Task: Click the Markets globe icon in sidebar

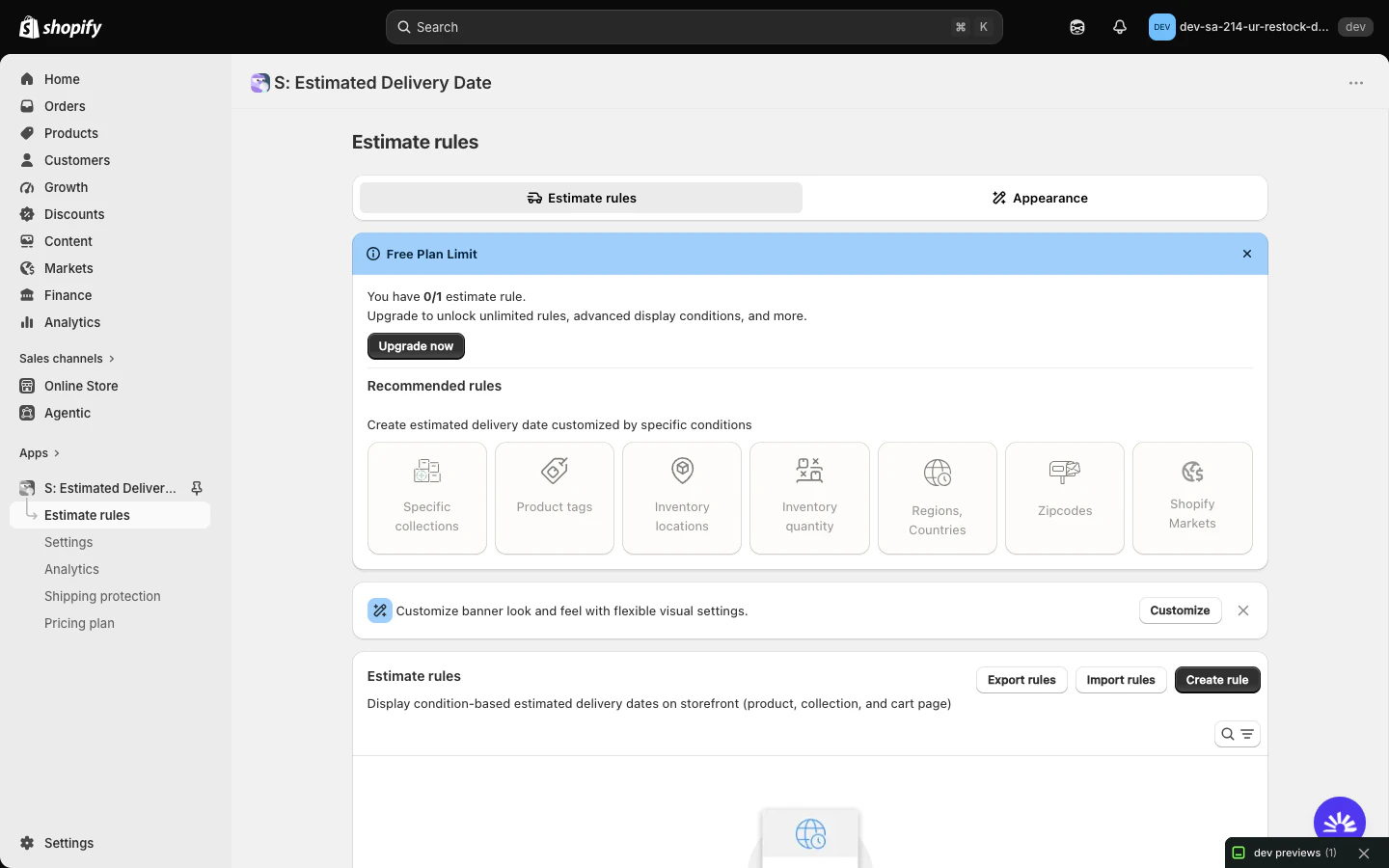Action: (27, 268)
